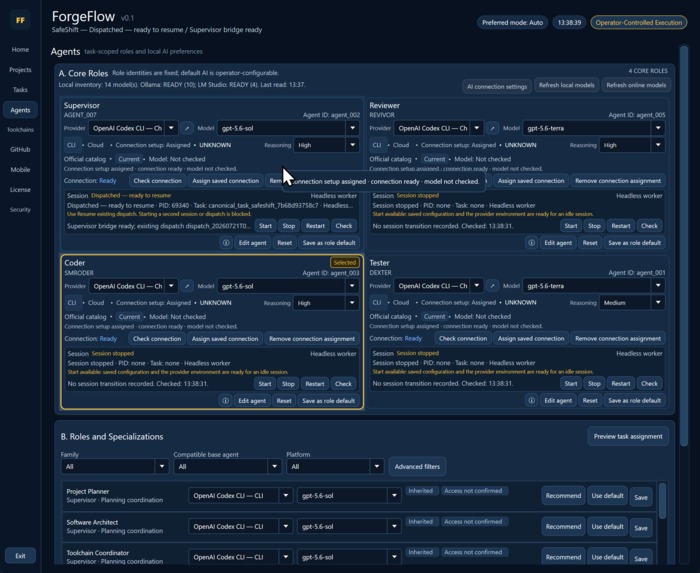Expand Supervisor provider dropdown
This screenshot has height=573, width=700.
click(x=171, y=129)
